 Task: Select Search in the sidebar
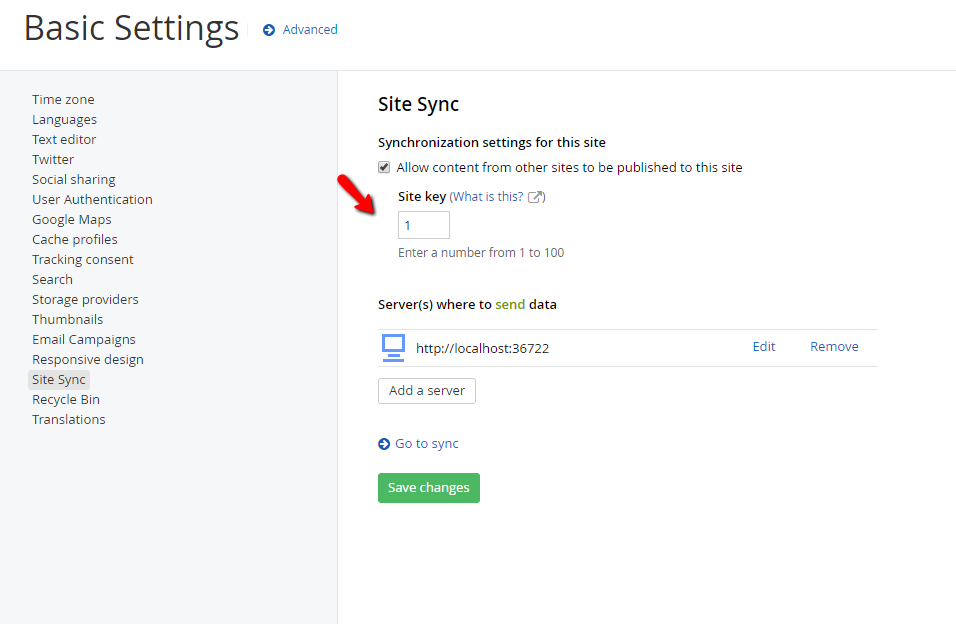[x=52, y=280]
